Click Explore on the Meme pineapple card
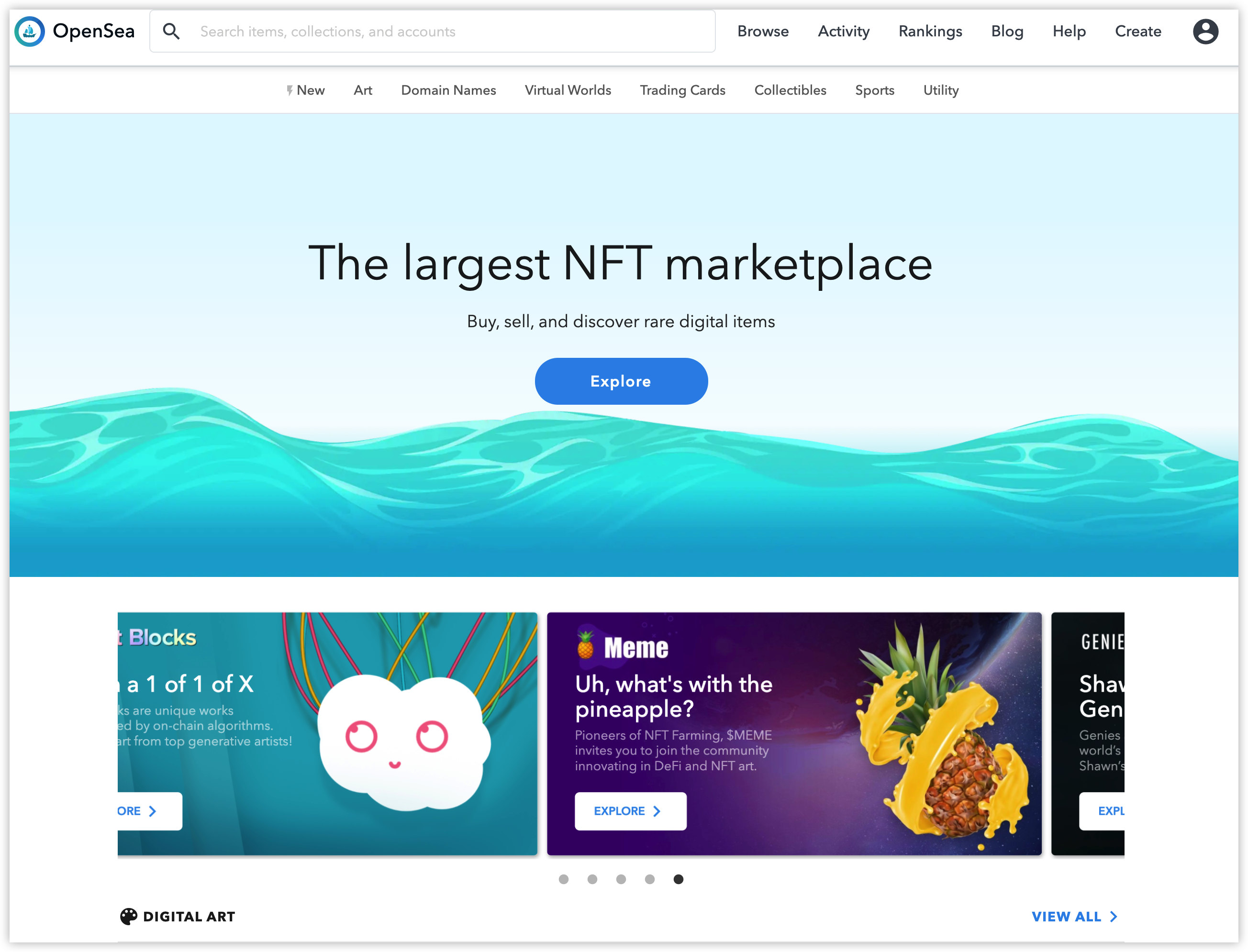Screen dimensions: 1248x952 [x=630, y=811]
